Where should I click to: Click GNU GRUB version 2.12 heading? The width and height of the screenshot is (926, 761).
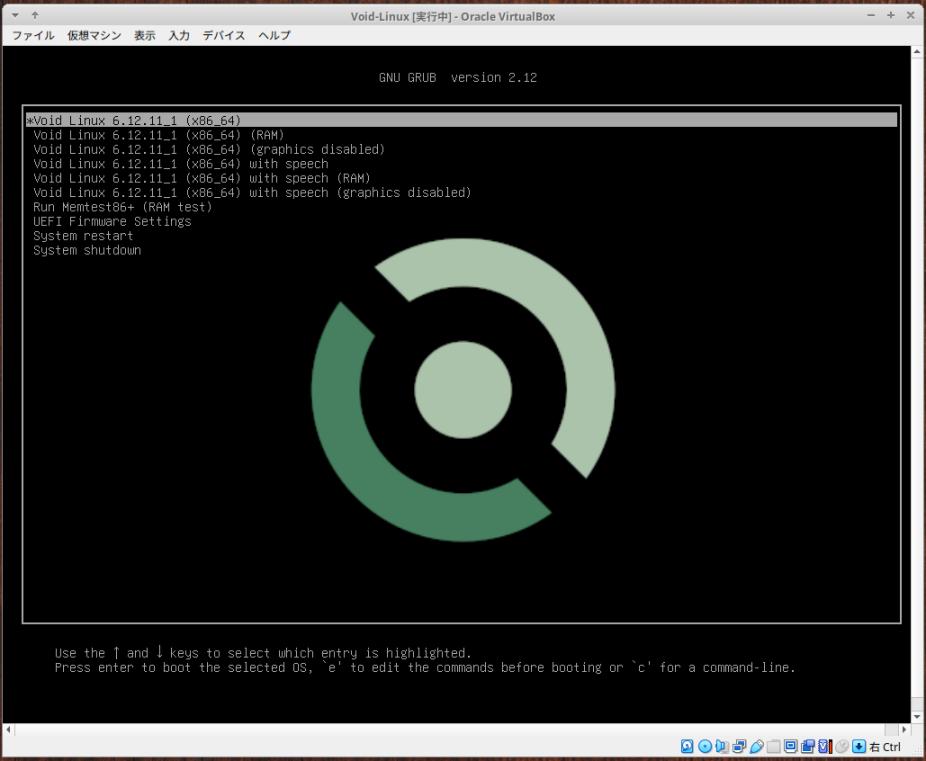tap(458, 77)
